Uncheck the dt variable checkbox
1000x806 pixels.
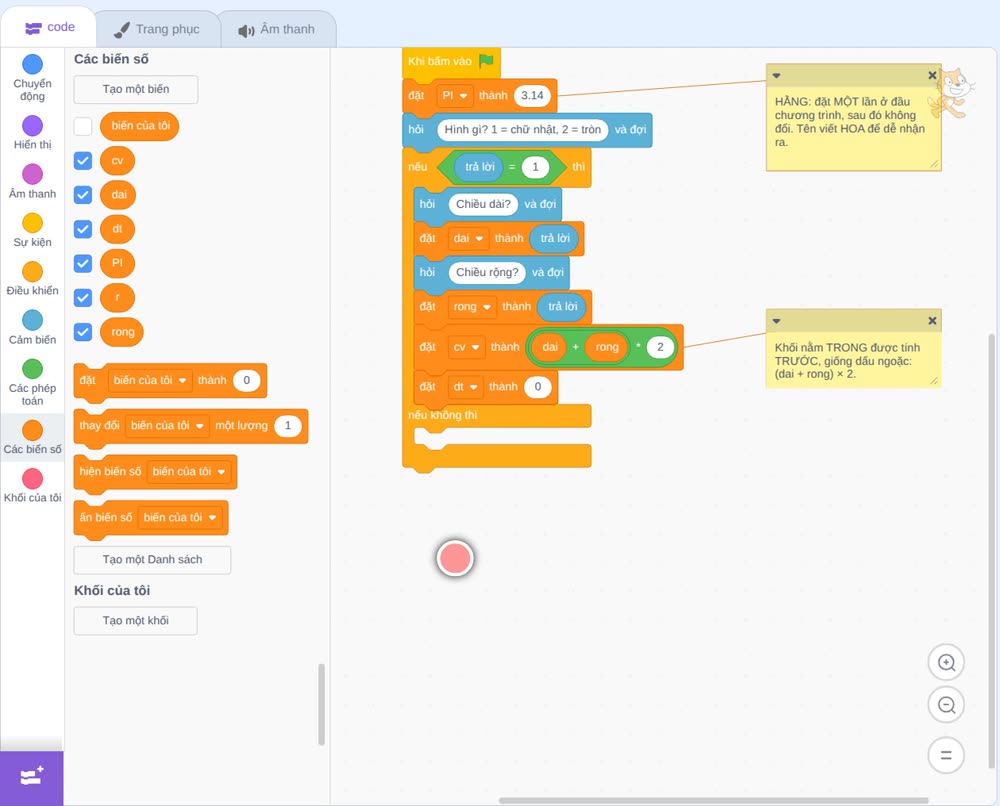coord(83,229)
